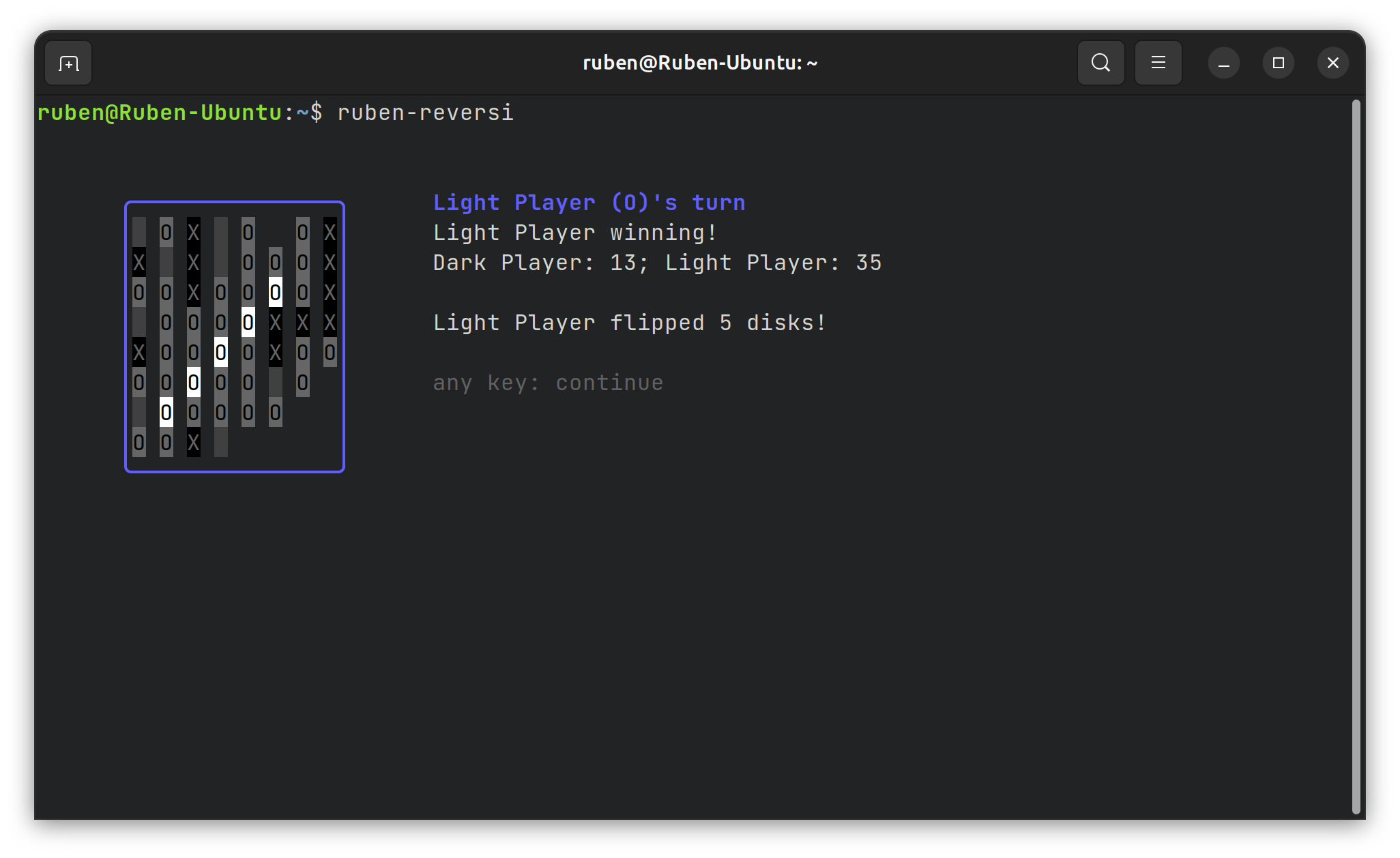Image resolution: width=1400 pixels, height=858 pixels.
Task: Click inside the blue-bordered reversi board
Action: (x=234, y=334)
